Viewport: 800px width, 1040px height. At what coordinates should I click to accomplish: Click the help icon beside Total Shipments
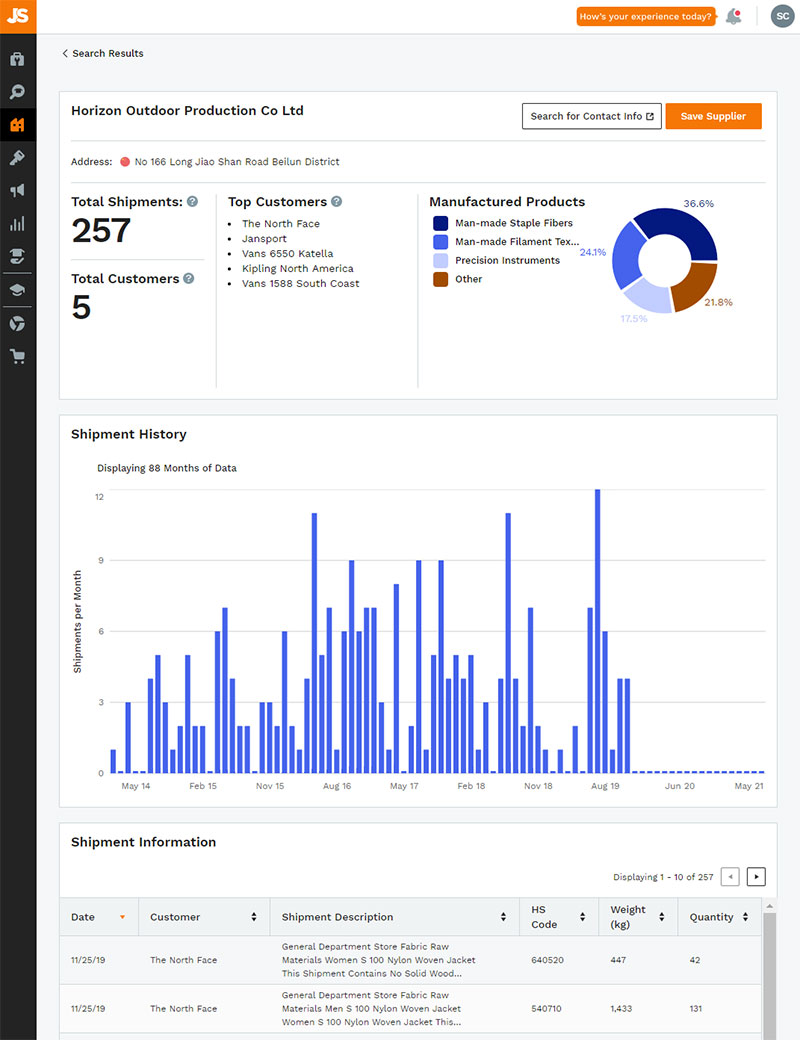(x=192, y=202)
